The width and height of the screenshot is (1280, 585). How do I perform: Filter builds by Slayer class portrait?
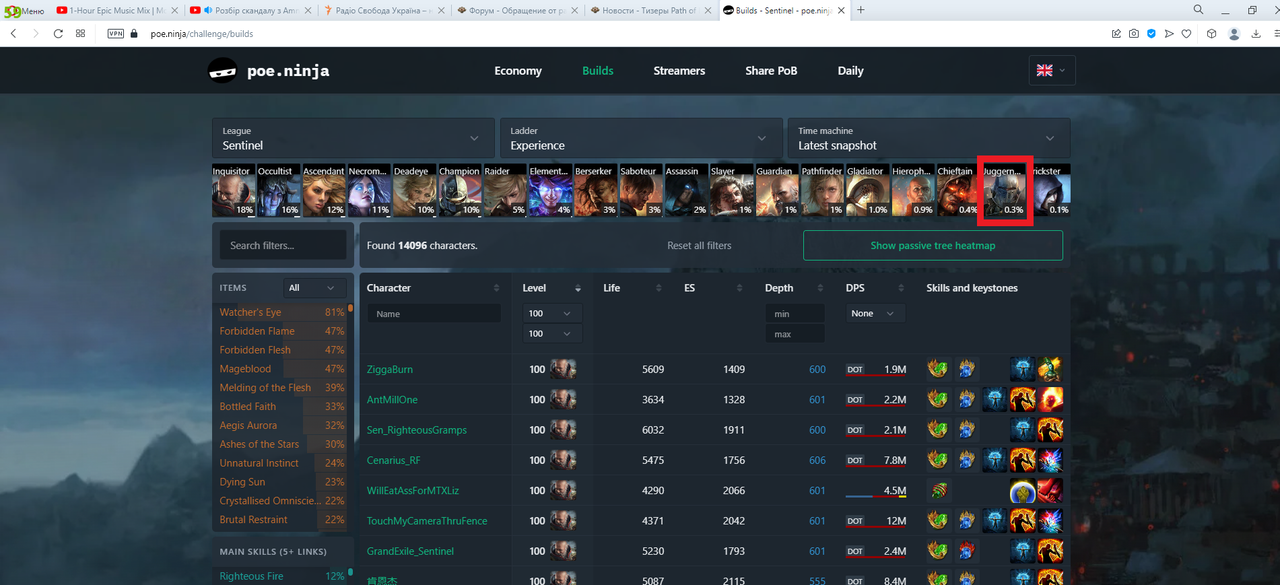tap(731, 190)
